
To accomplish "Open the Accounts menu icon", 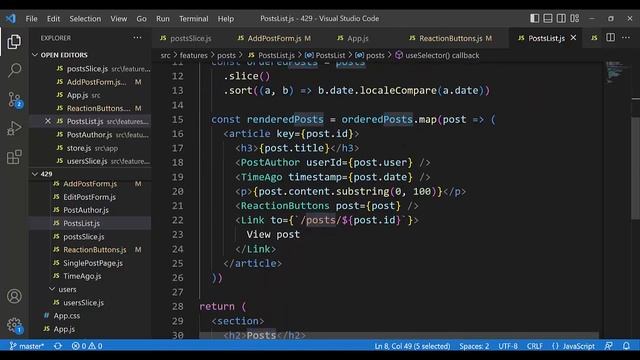I will [14, 296].
